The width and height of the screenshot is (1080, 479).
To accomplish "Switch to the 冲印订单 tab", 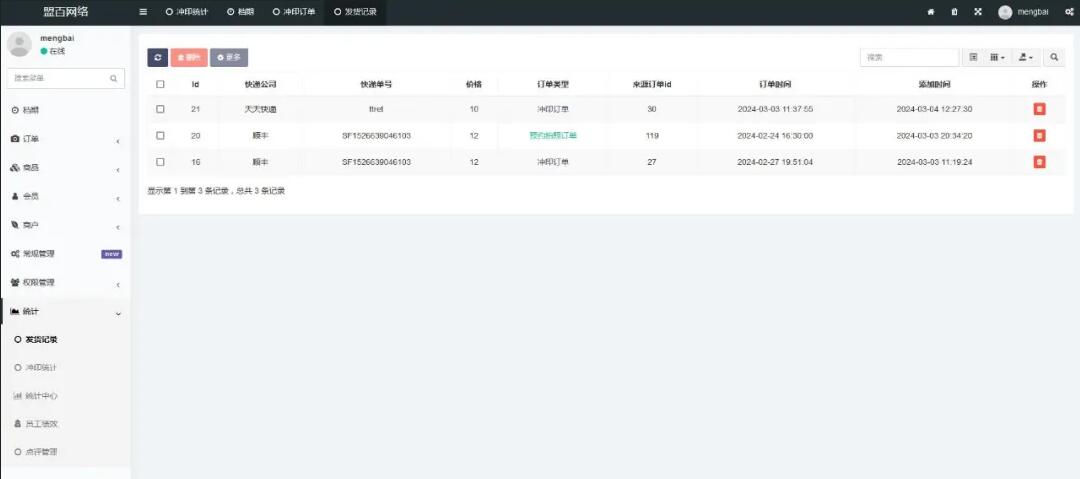I will pos(293,12).
